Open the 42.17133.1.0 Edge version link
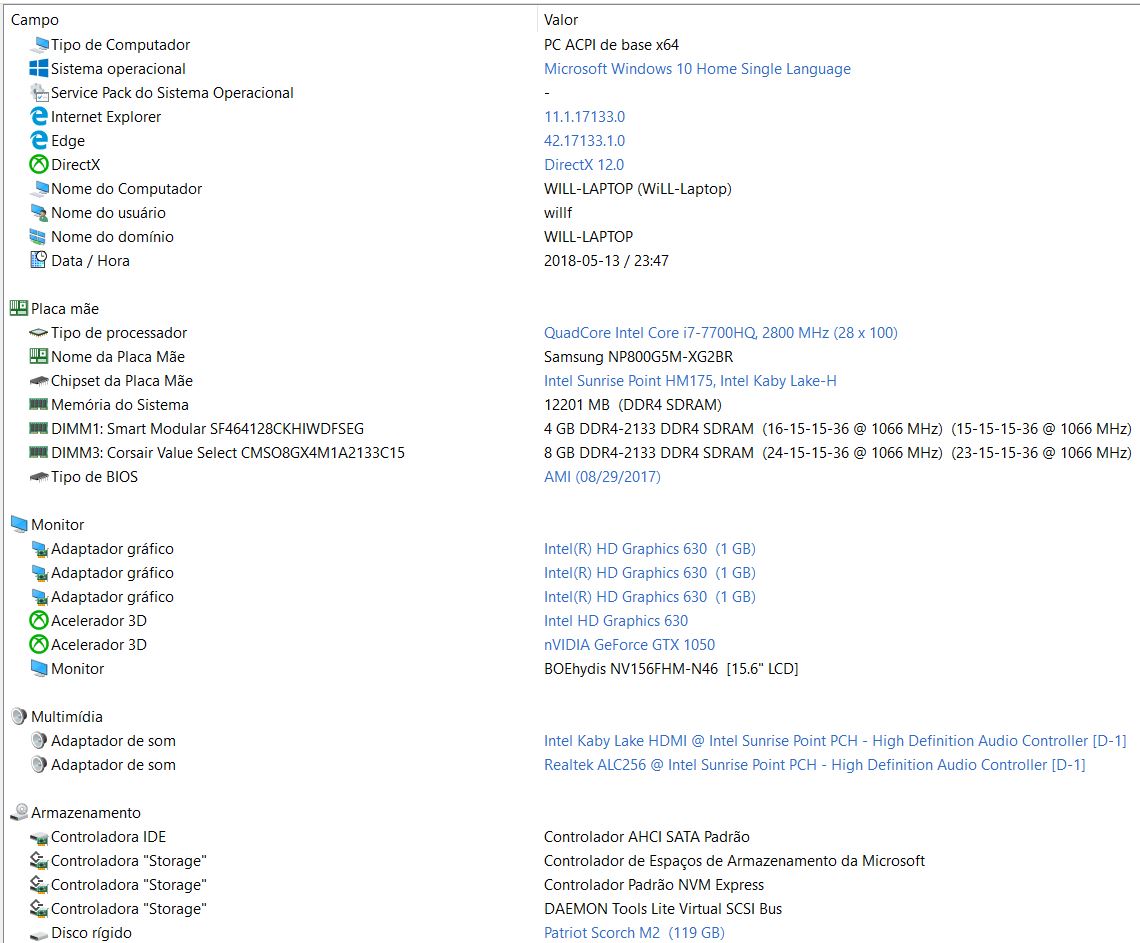This screenshot has width=1140, height=943. [x=585, y=140]
